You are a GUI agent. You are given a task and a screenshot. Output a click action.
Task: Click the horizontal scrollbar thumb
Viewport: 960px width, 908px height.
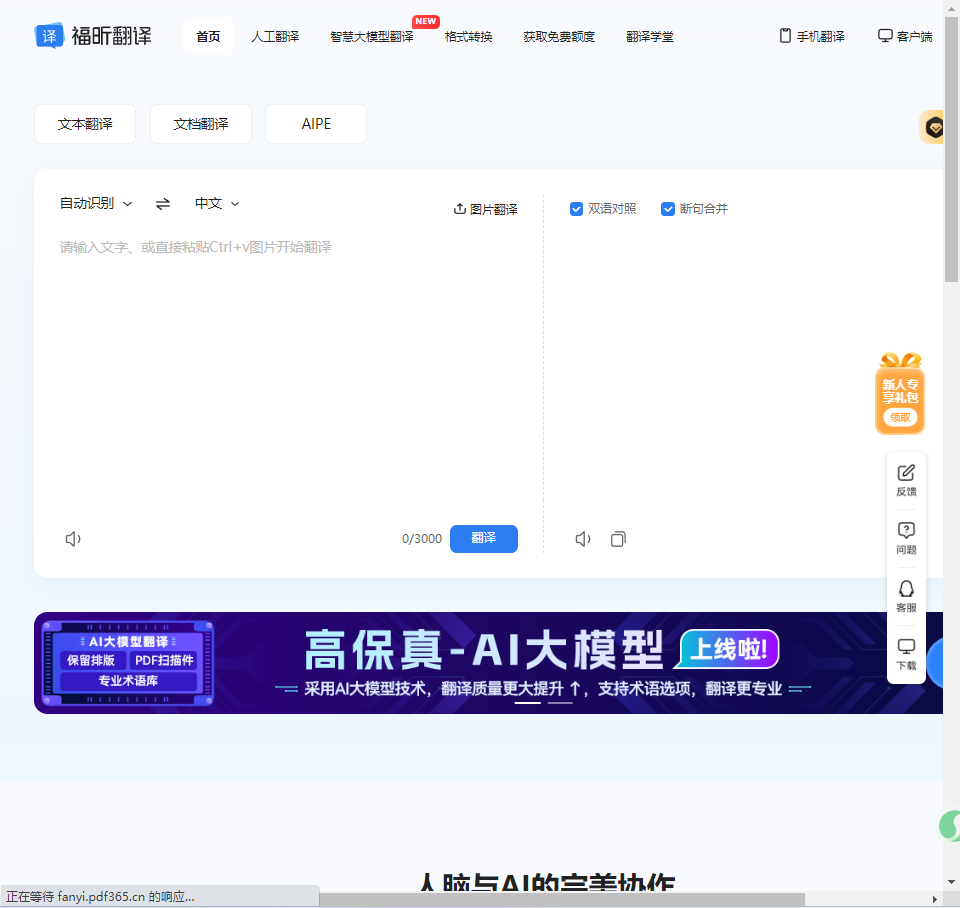tap(562, 899)
